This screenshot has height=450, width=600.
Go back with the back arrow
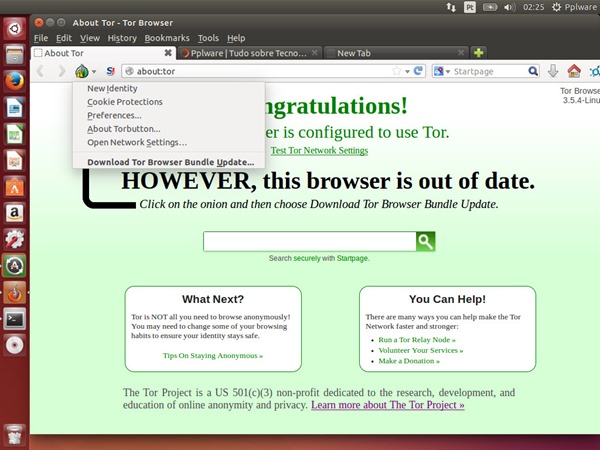pyautogui.click(x=40, y=71)
